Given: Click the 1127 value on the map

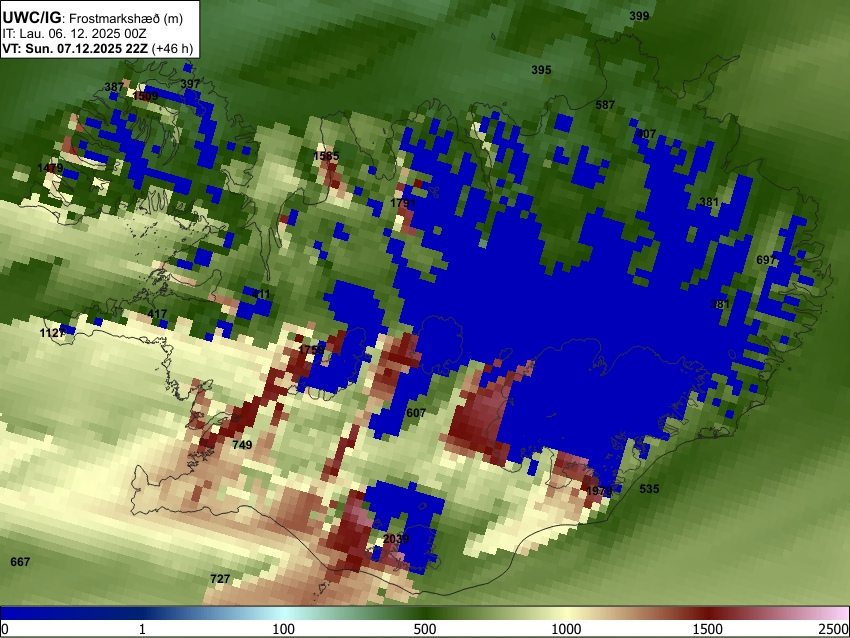Looking at the screenshot, I should click(x=53, y=333).
